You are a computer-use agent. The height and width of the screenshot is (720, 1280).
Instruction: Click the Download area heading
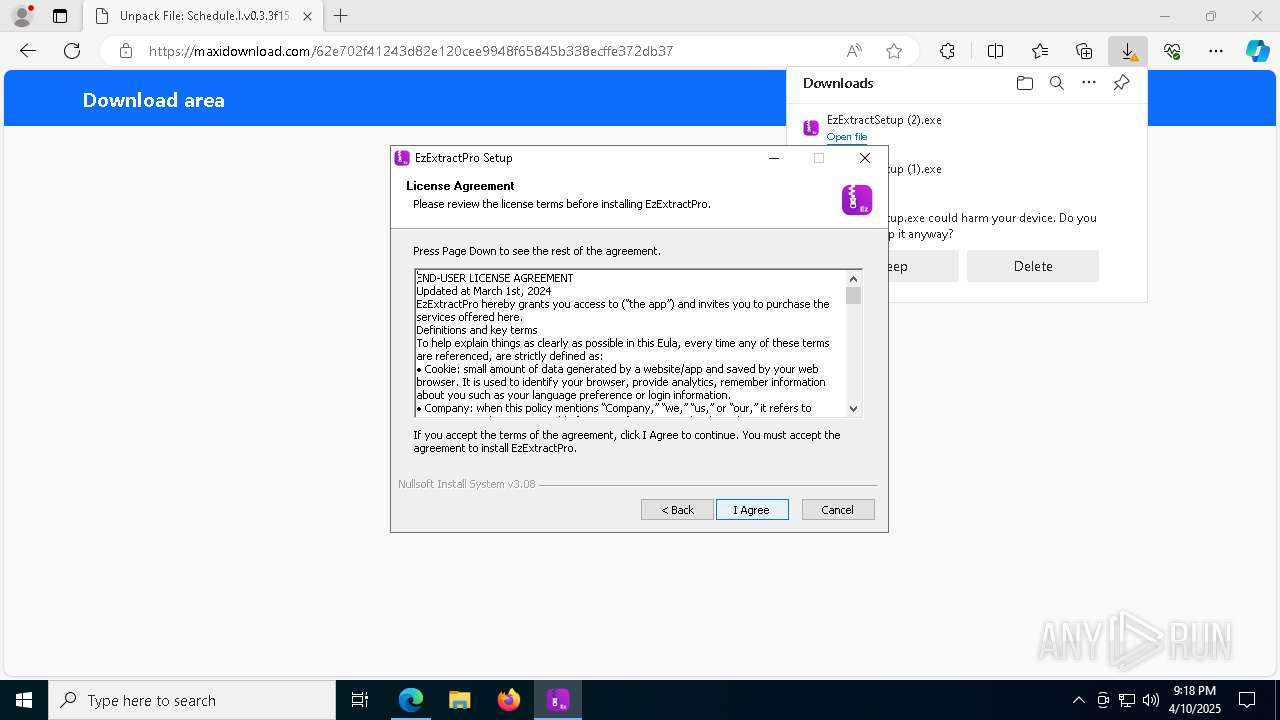[154, 100]
